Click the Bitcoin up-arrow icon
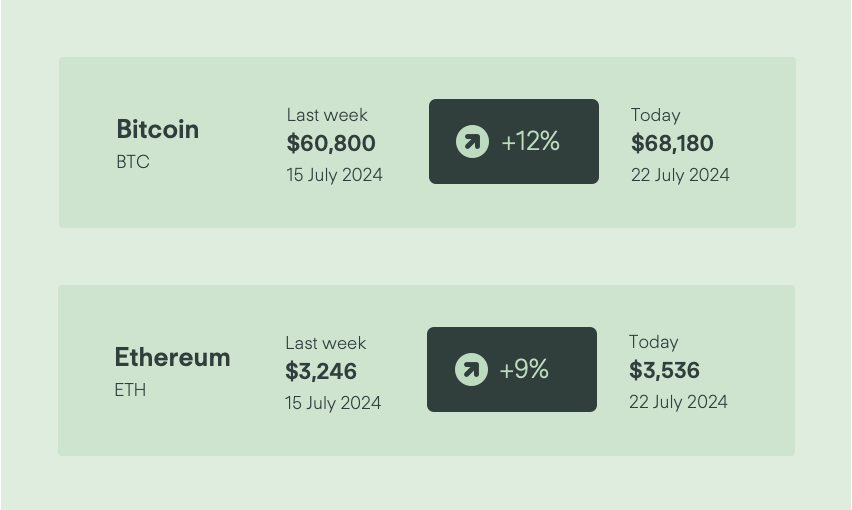Image resolution: width=852 pixels, height=510 pixels. 472,142
